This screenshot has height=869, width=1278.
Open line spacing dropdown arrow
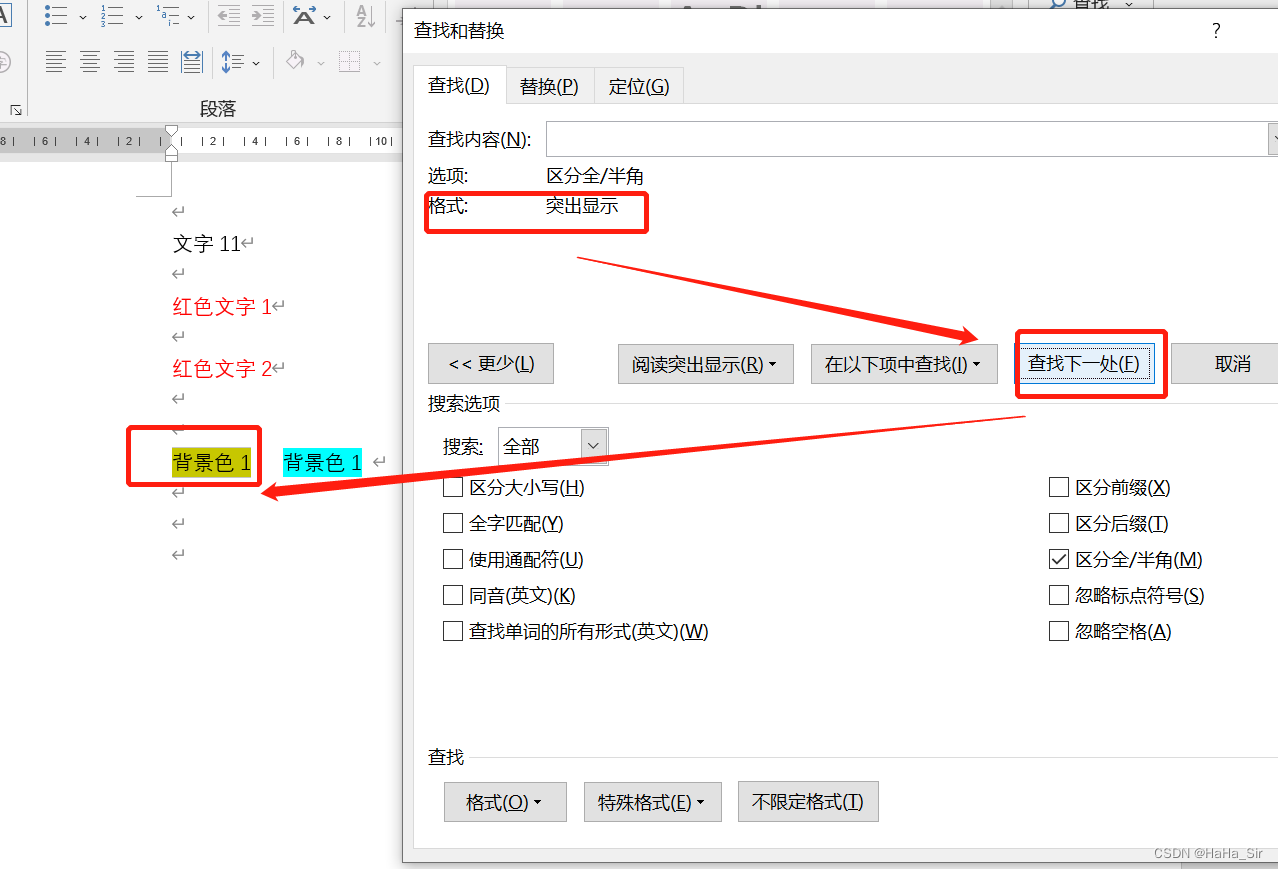256,63
